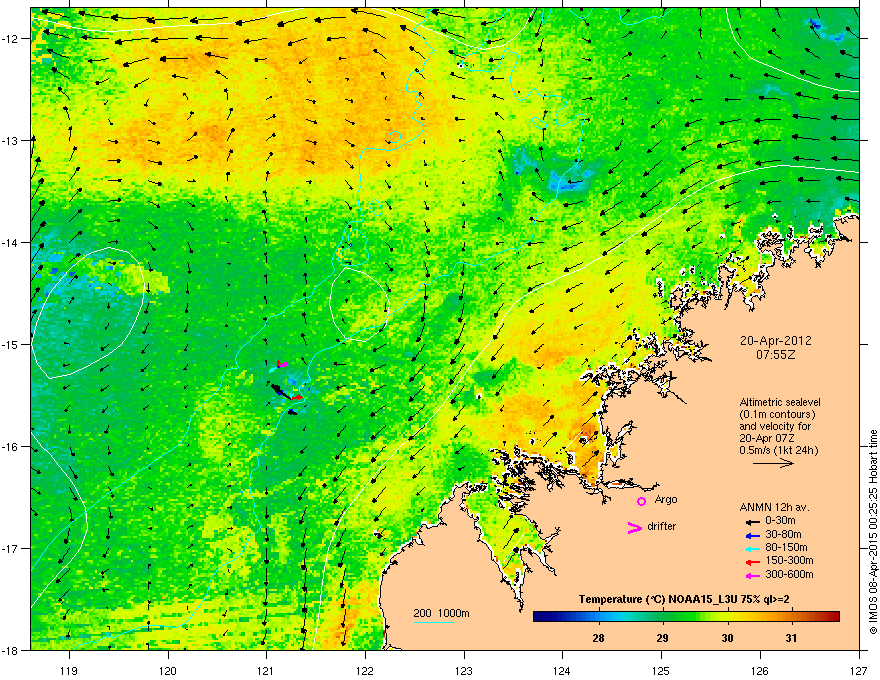Click the '30-80m' depth label

(783, 534)
